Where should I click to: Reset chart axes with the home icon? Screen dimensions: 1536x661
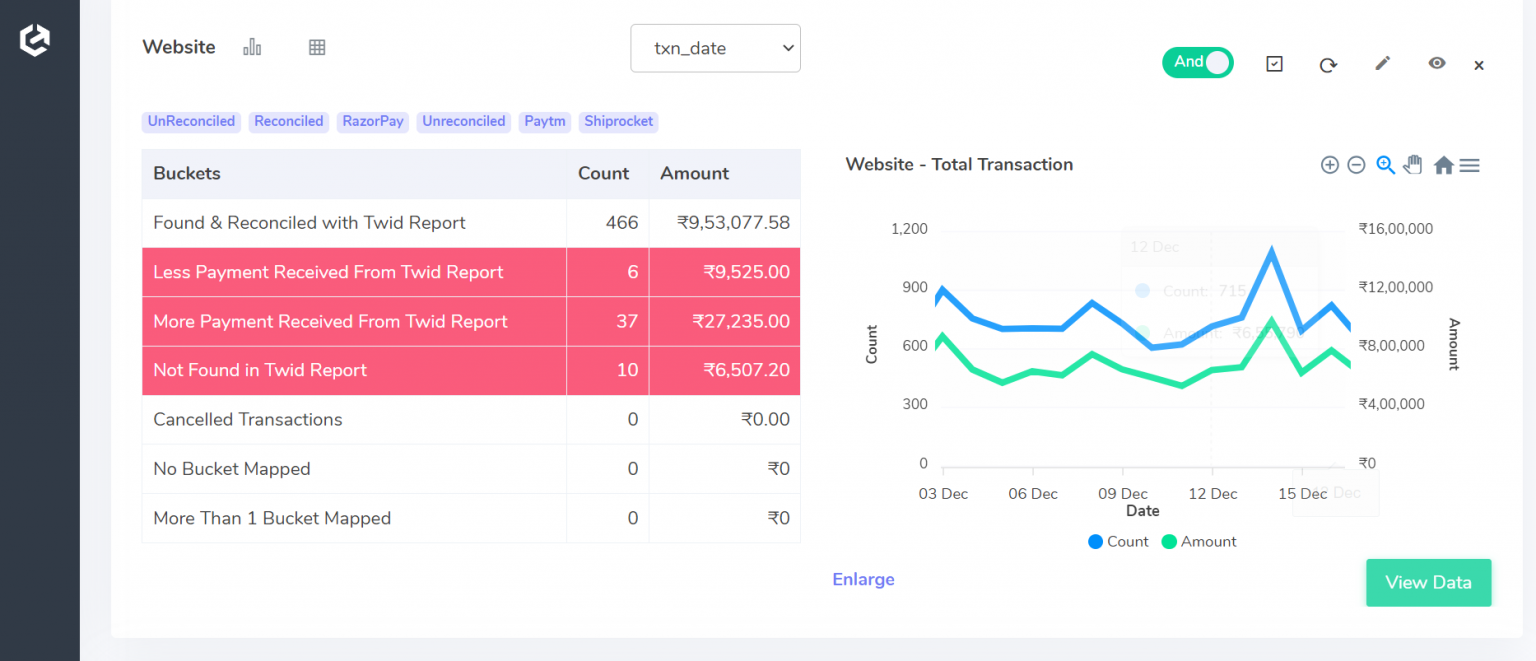(1443, 164)
